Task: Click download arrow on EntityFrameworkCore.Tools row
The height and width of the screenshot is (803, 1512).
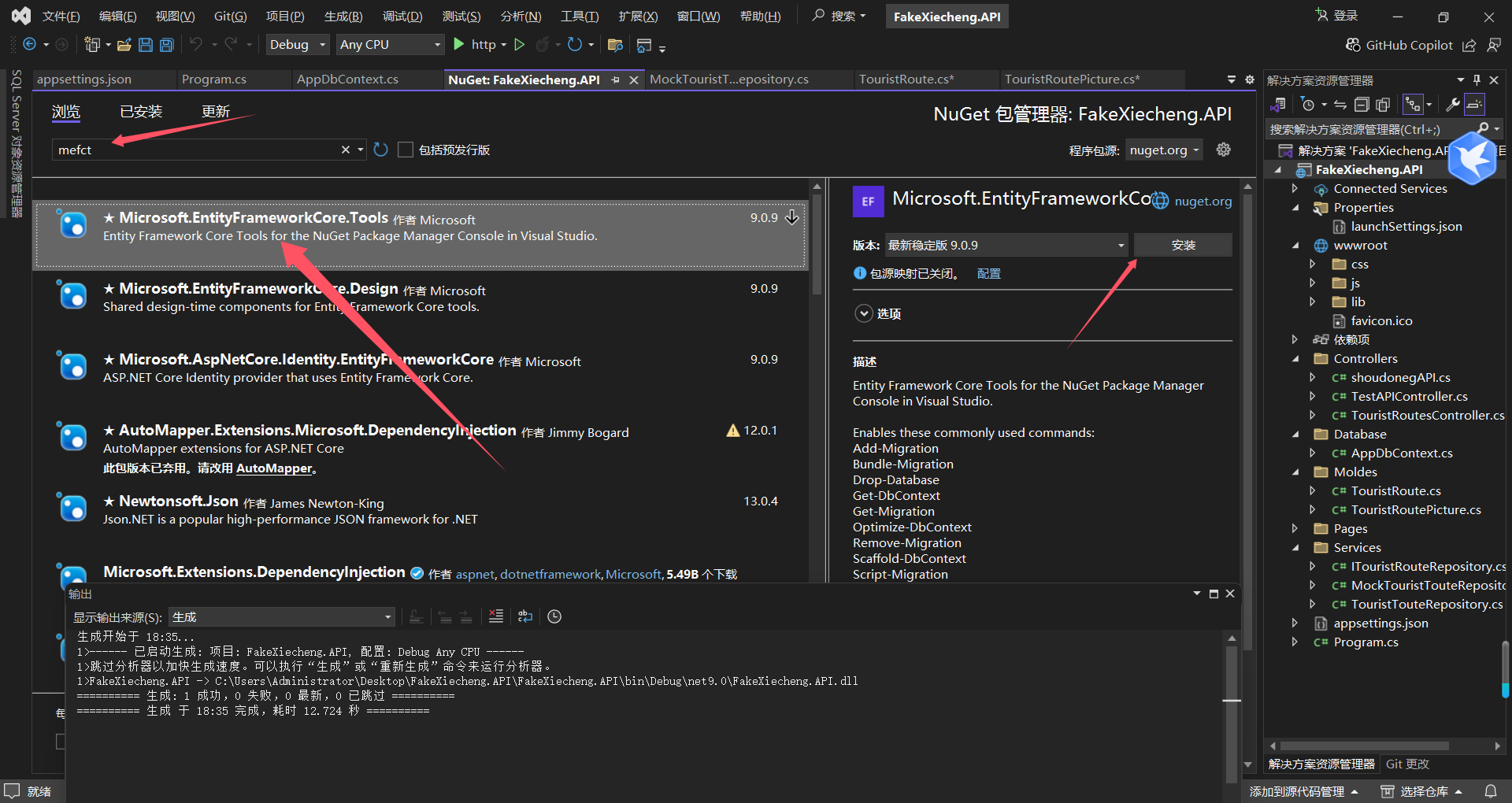Action: (x=792, y=217)
